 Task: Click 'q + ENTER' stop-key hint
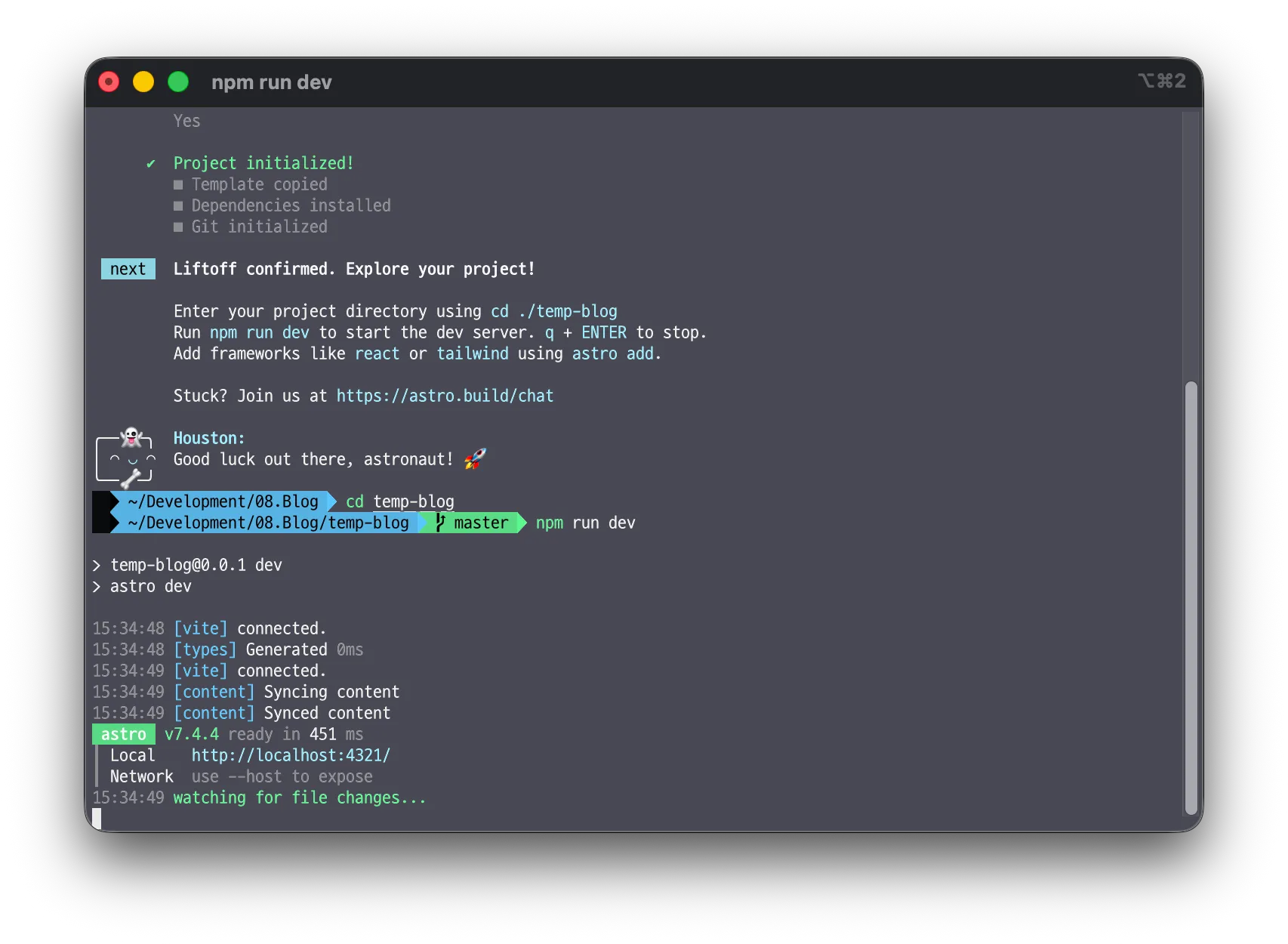click(x=586, y=332)
